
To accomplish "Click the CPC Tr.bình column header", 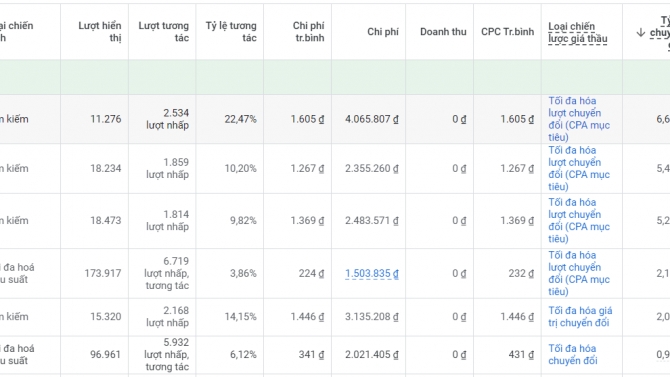I will pos(508,32).
